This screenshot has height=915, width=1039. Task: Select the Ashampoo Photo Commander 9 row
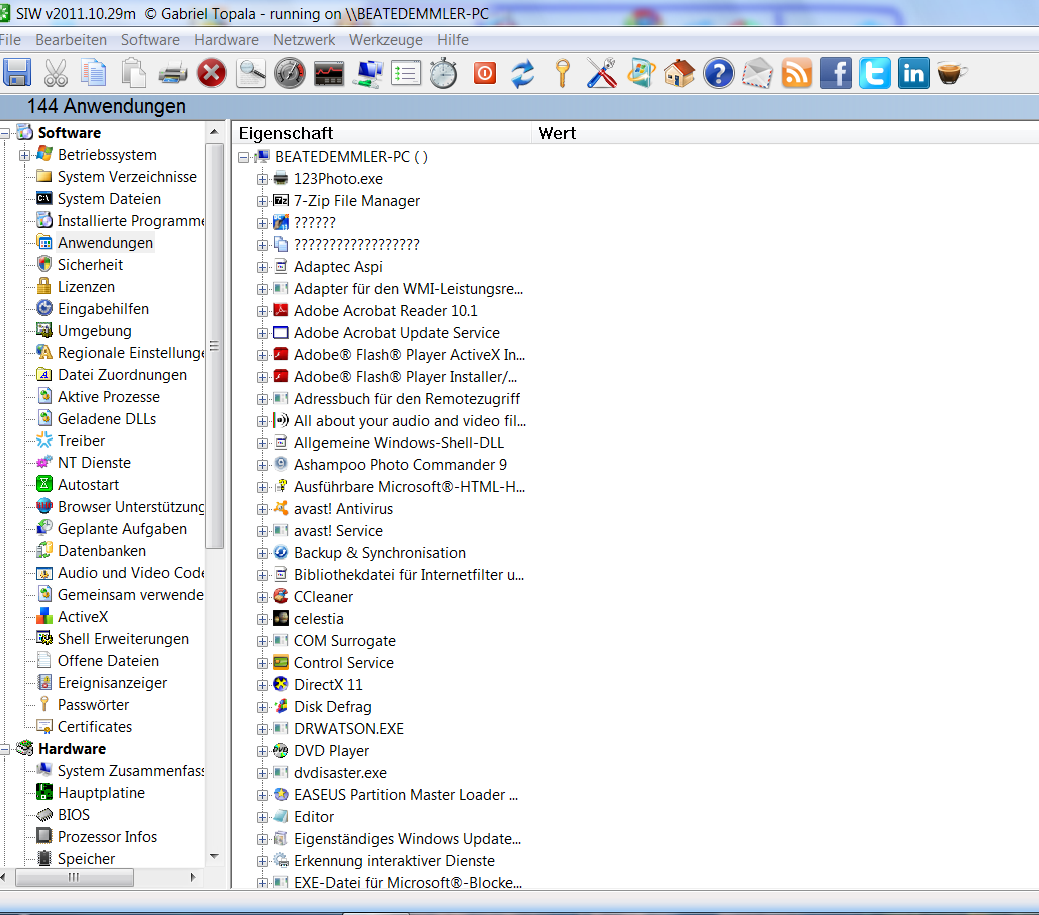coord(400,465)
